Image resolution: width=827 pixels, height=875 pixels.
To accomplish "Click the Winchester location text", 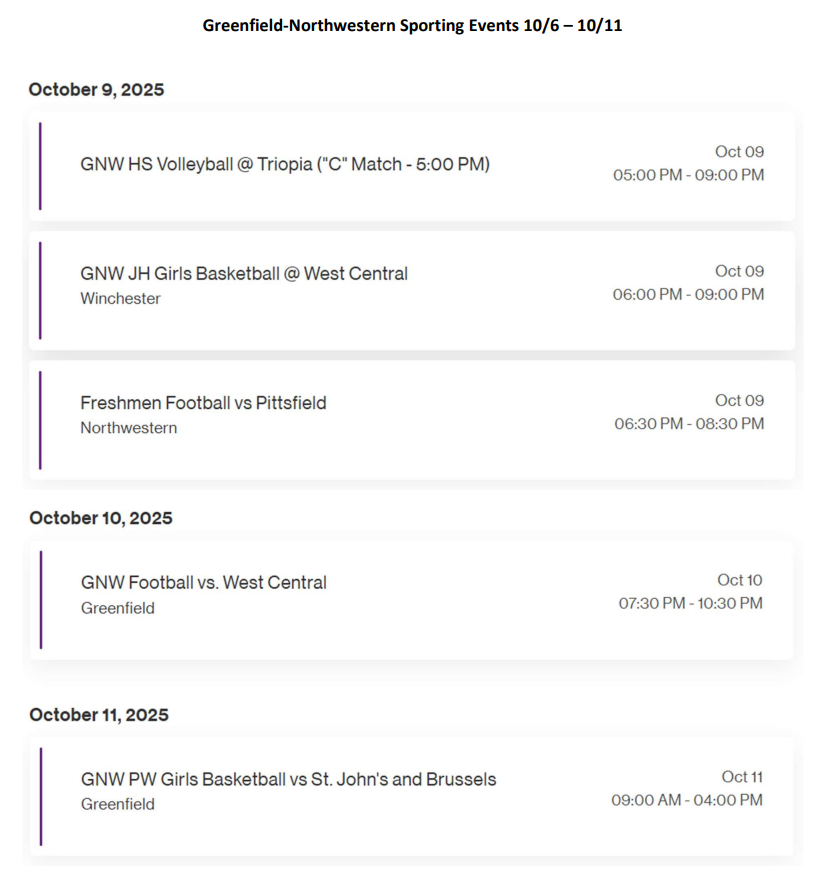I will (x=120, y=298).
